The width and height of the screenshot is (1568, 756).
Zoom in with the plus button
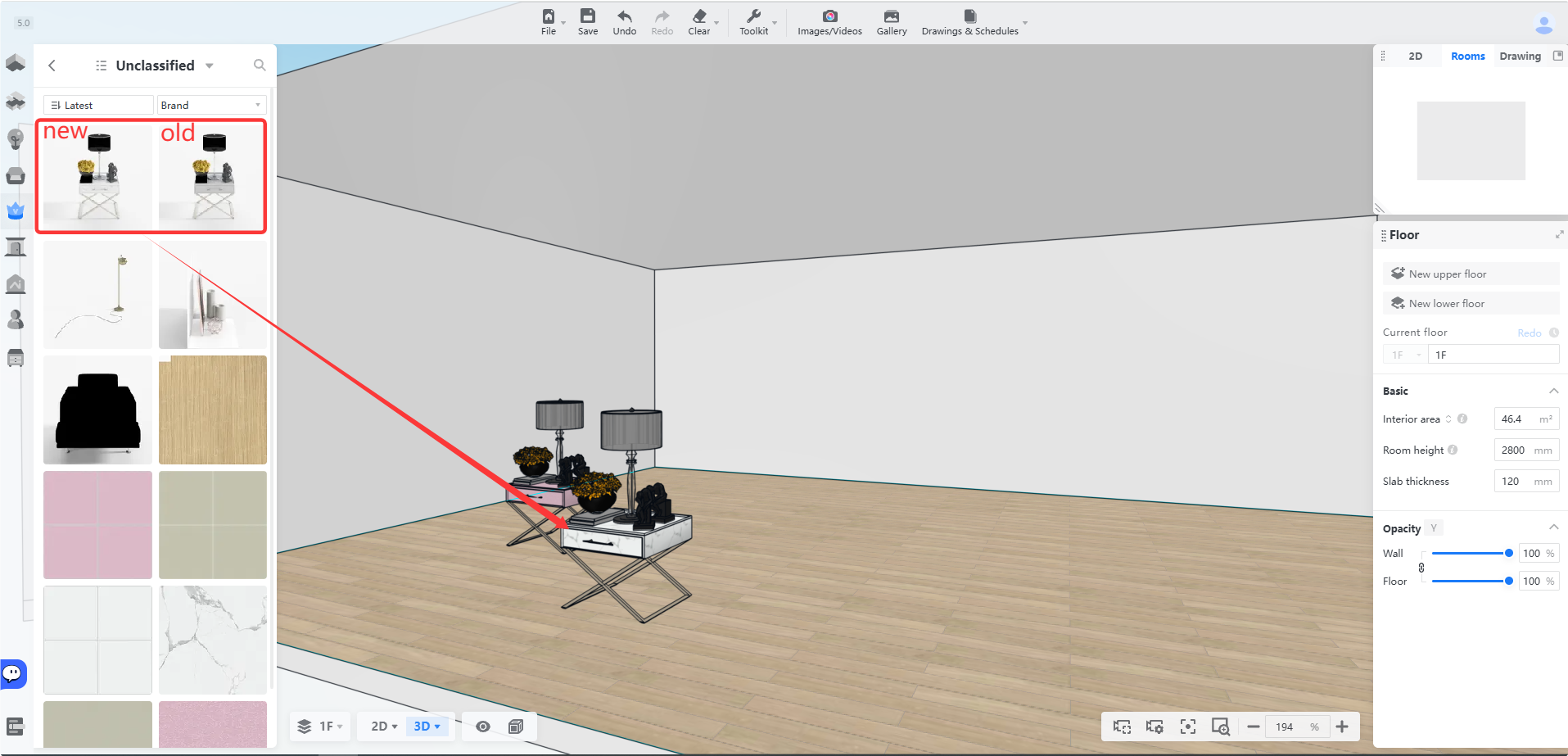1342,727
